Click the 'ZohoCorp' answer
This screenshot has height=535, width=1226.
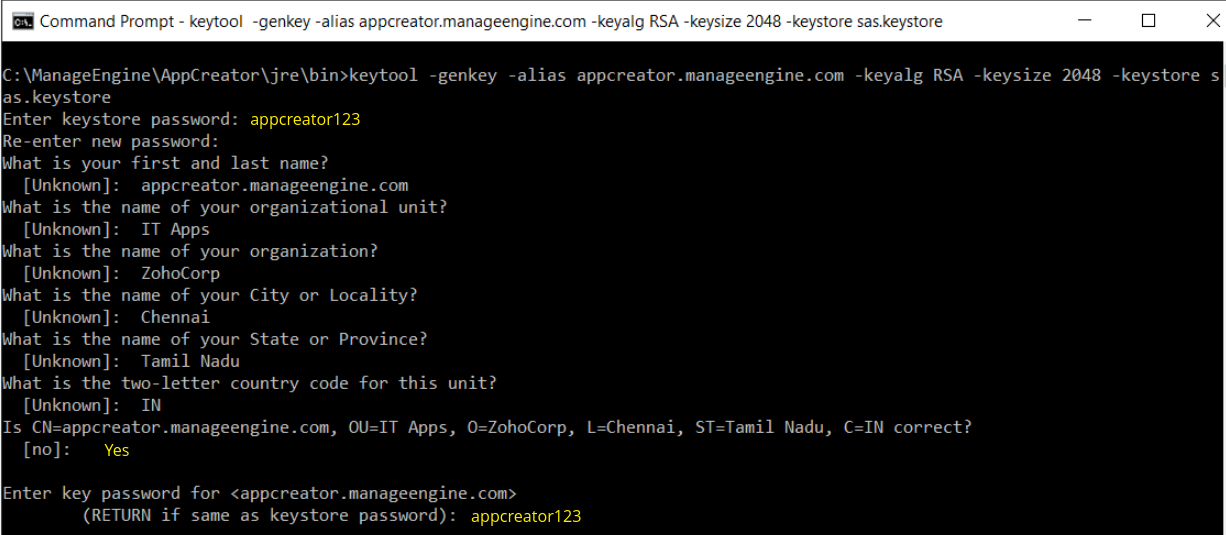tap(180, 273)
